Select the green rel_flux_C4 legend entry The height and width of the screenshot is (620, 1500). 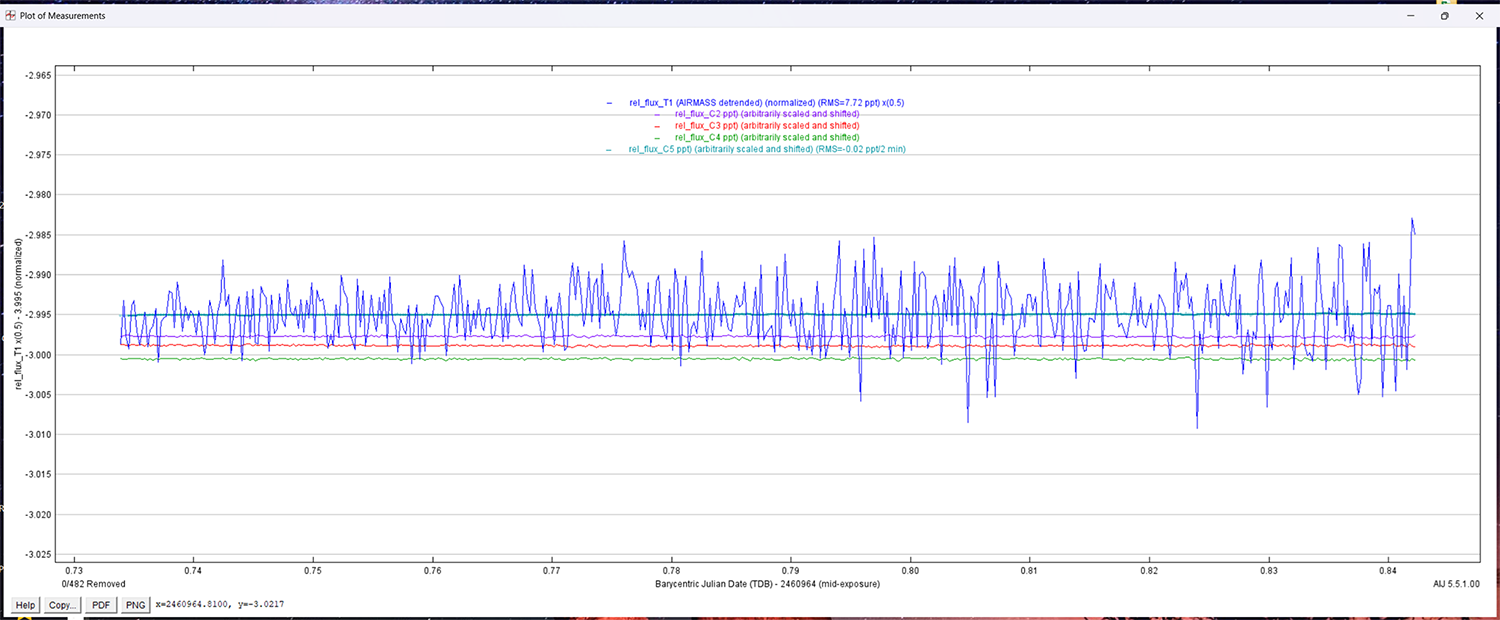pos(766,138)
